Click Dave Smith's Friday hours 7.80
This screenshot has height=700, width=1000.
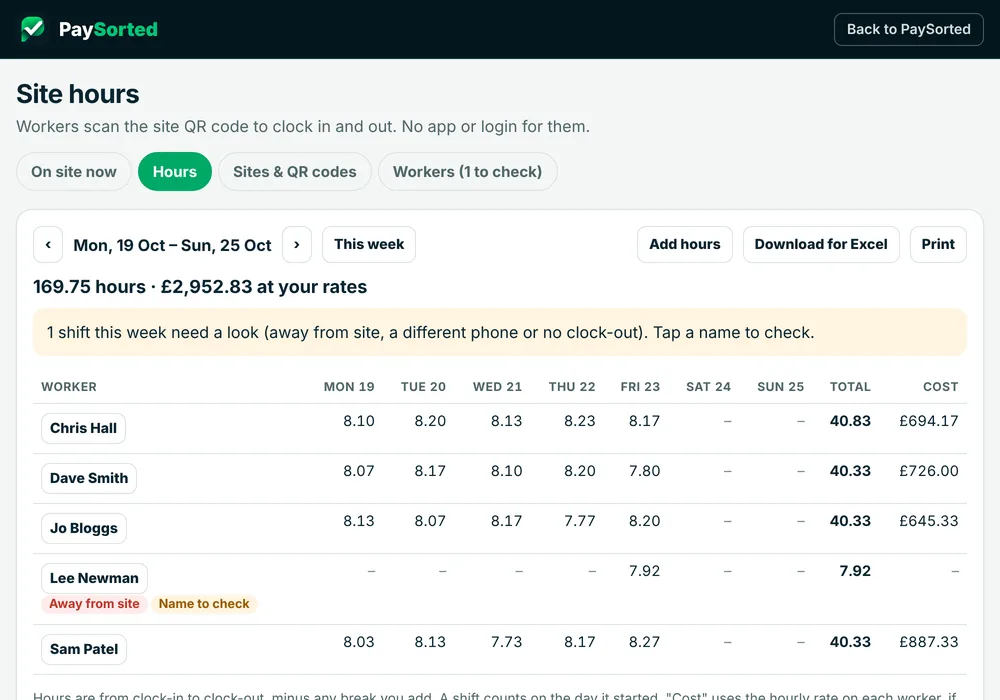[x=644, y=471]
